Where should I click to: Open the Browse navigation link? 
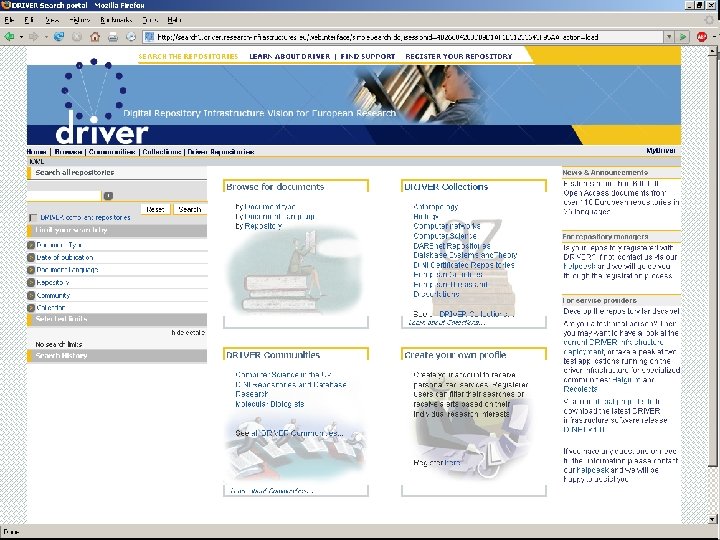68,152
